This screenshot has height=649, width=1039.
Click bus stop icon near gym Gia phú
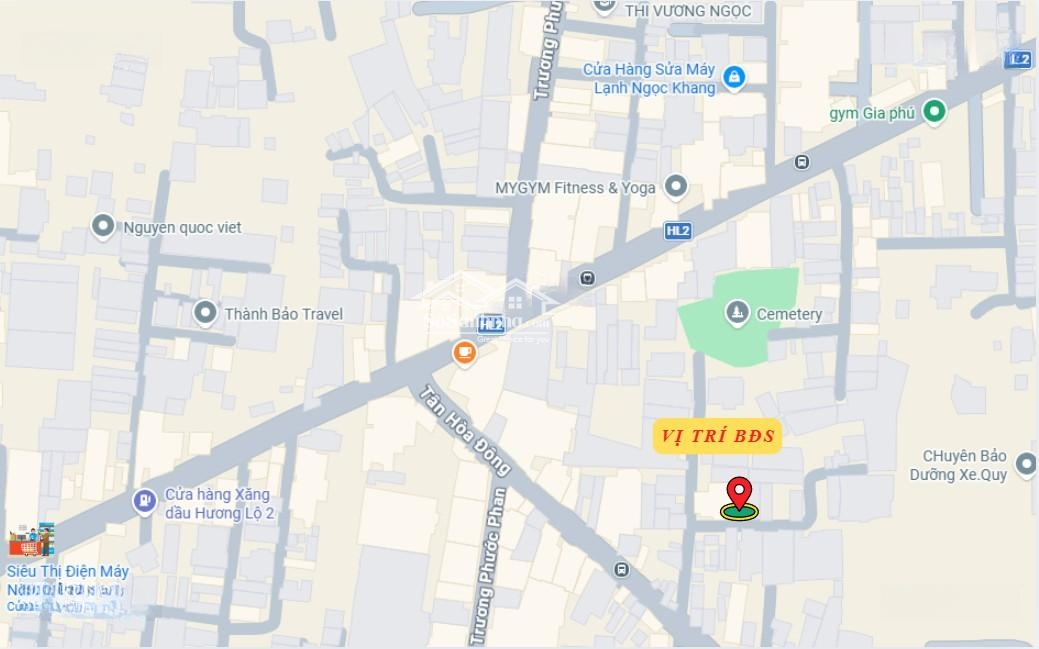point(802,162)
